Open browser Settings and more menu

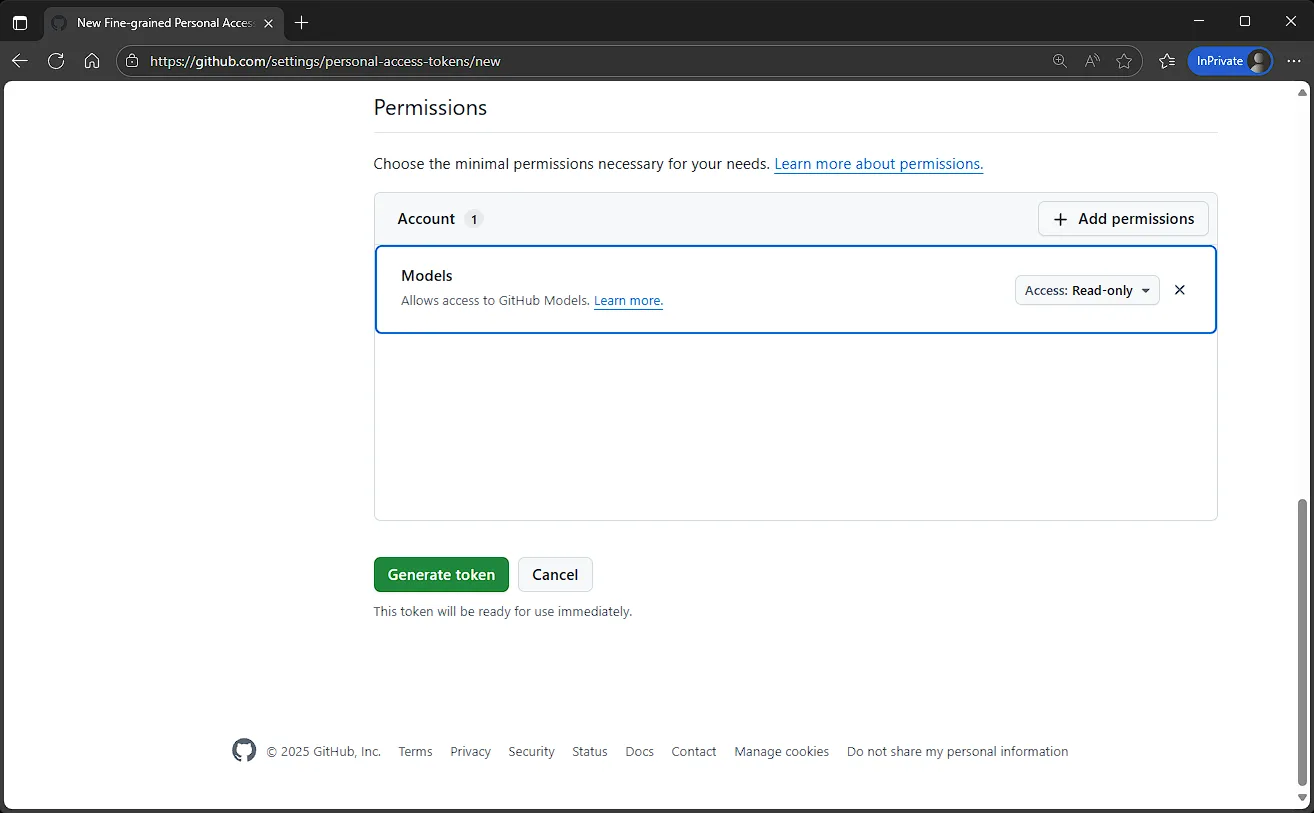[1294, 61]
